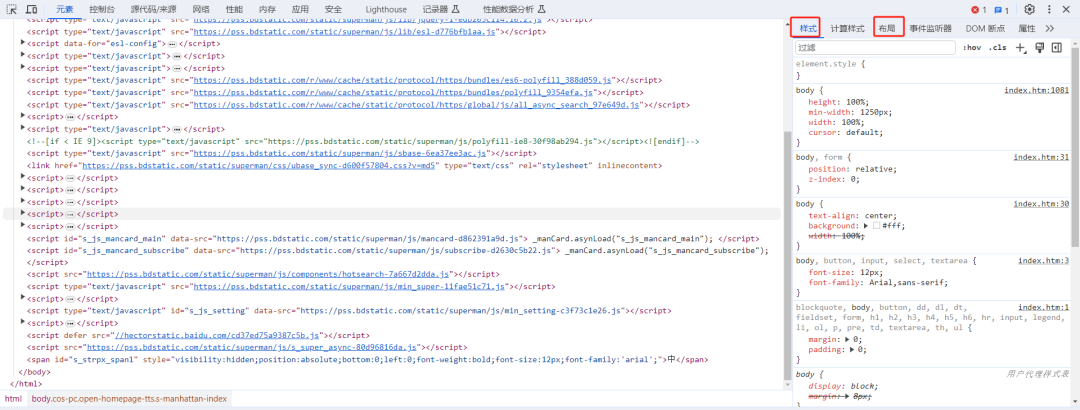
Task: Click the rendering emulation paintbrush icon
Action: tap(1040, 48)
